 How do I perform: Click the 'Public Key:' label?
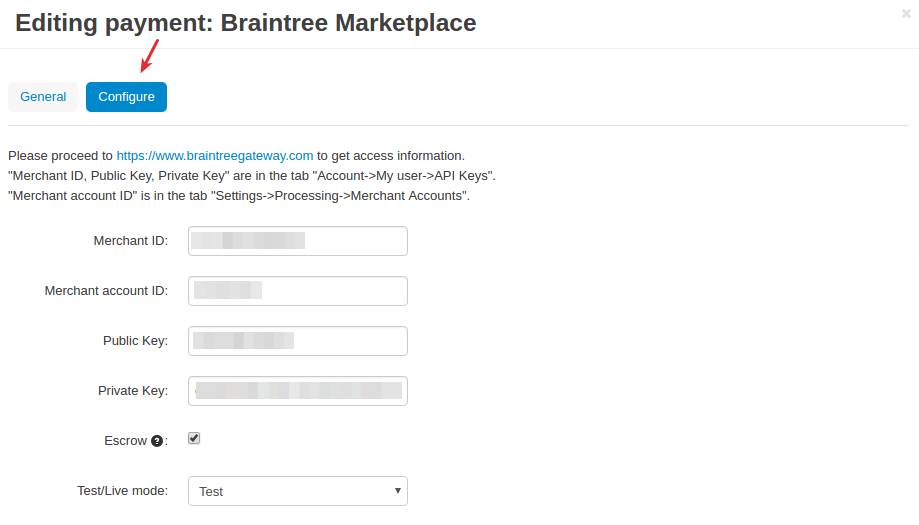pyautogui.click(x=135, y=341)
